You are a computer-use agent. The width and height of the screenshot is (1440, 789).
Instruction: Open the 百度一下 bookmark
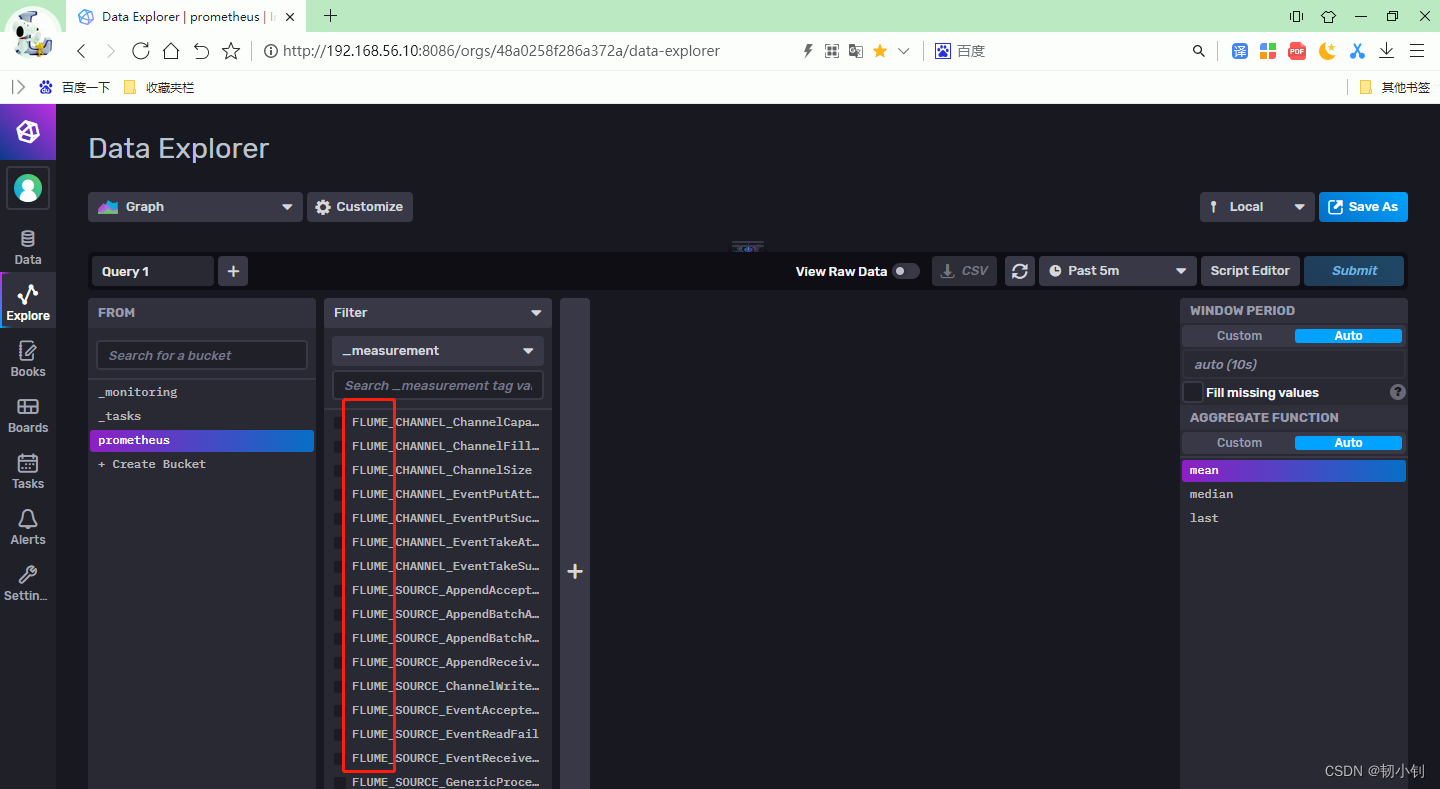click(75, 88)
